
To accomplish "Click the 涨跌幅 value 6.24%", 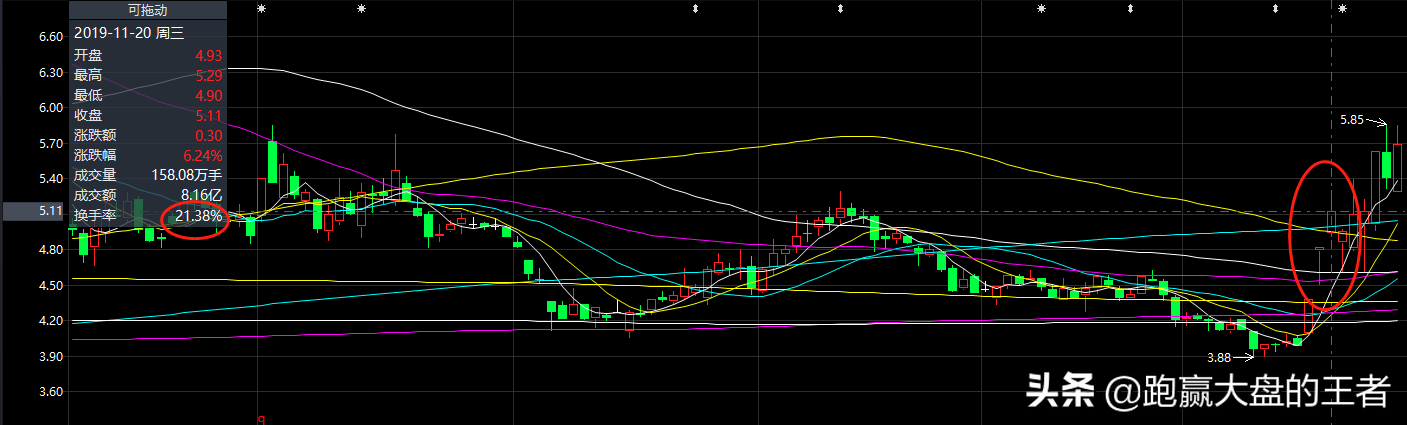I will tap(202, 155).
